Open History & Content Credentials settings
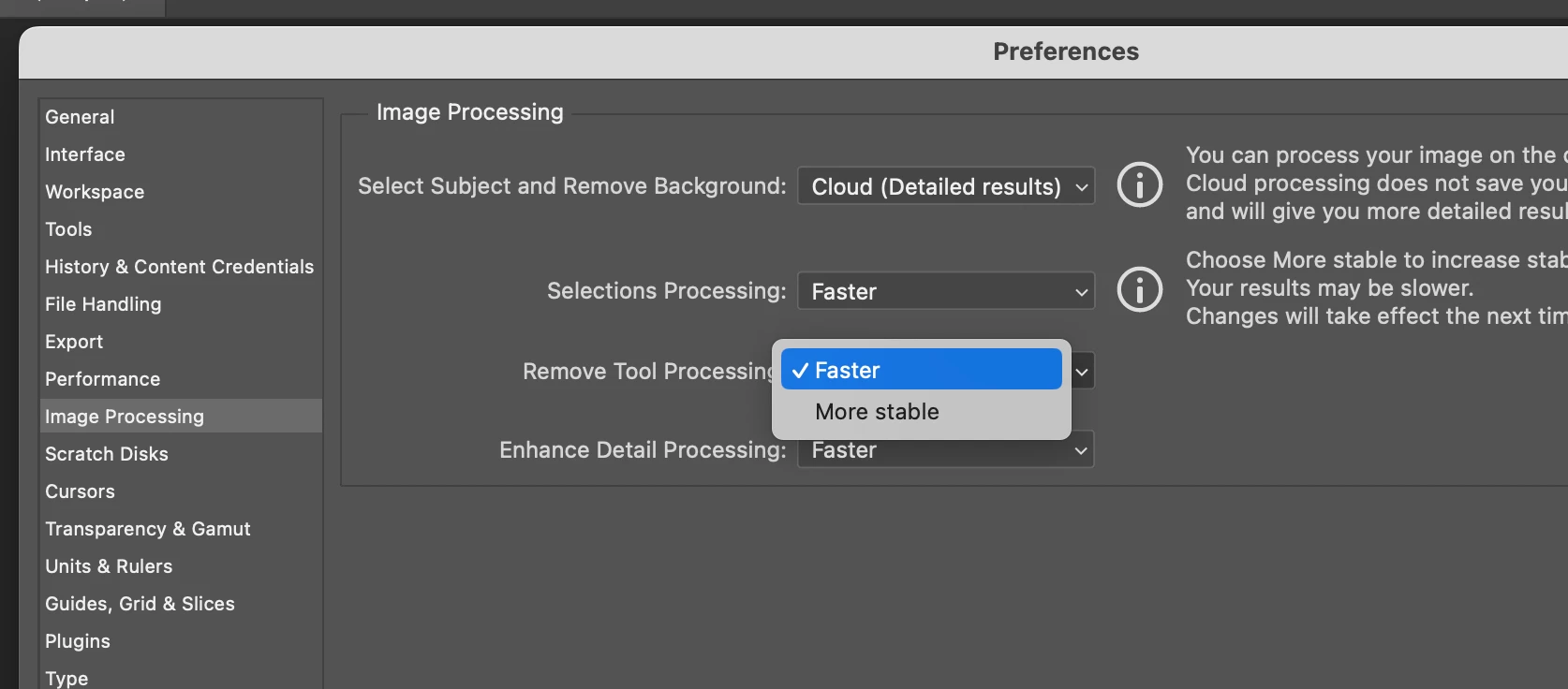 tap(179, 267)
